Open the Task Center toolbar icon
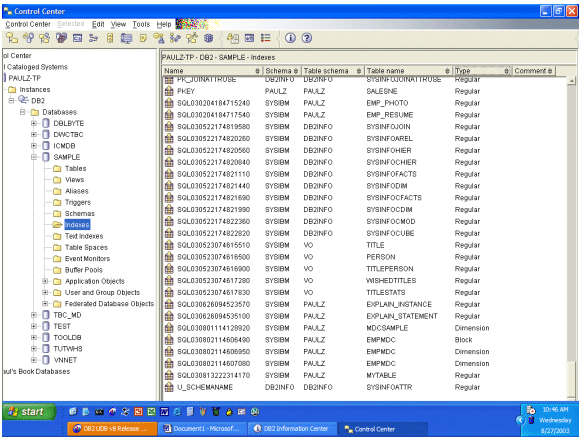 pyautogui.click(x=94, y=38)
